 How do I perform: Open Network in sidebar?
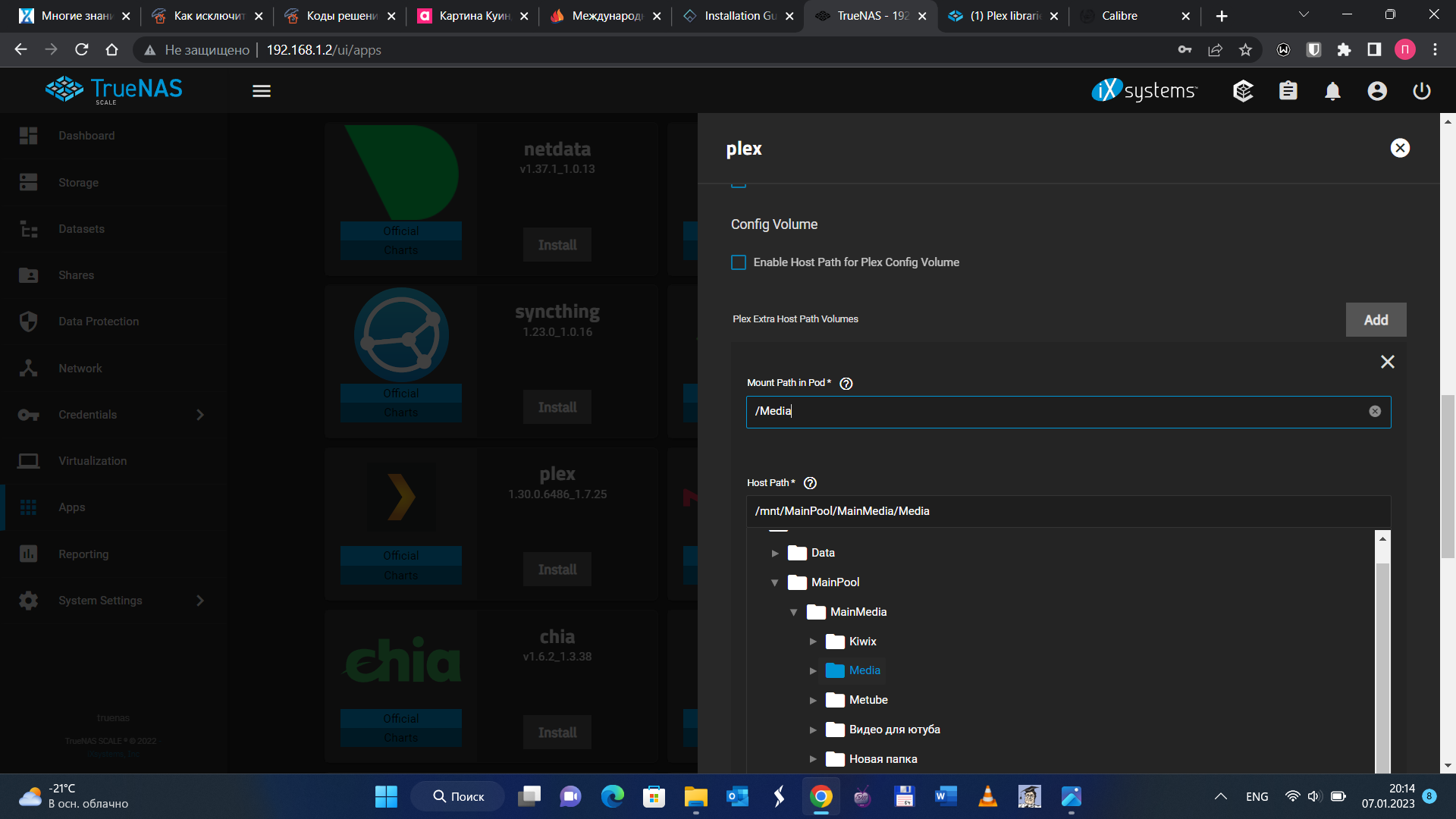[114, 369]
